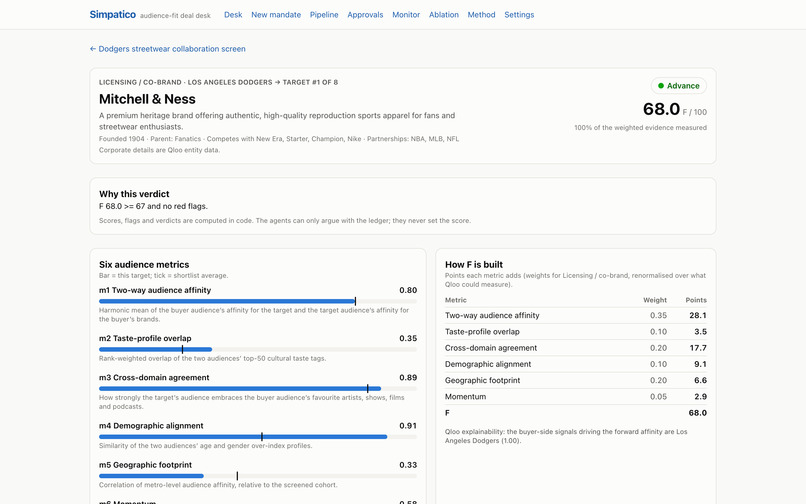806x504 pixels.
Task: Select the How F is built heading
Action: coord(473,264)
